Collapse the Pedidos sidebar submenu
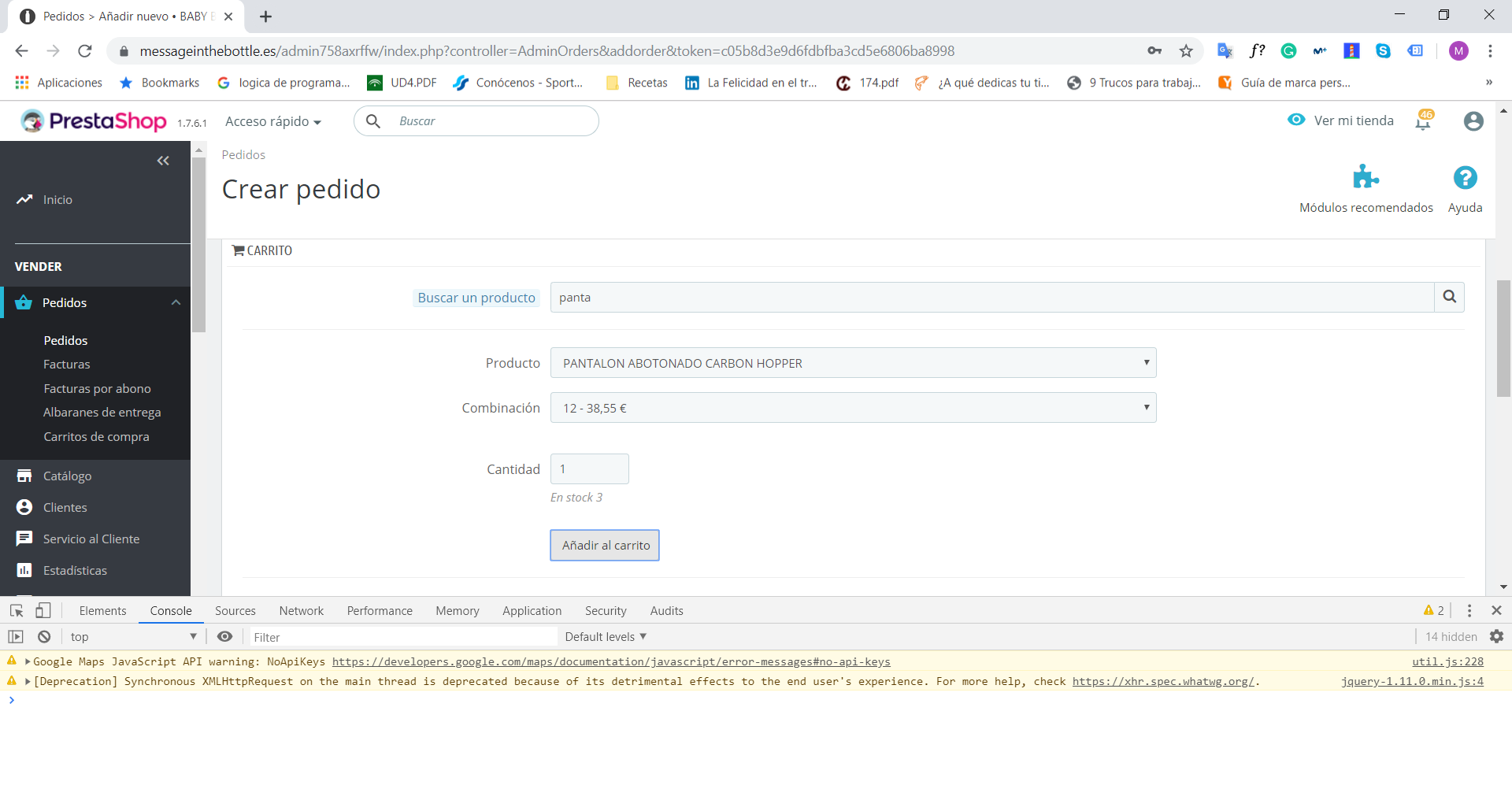 pos(176,302)
